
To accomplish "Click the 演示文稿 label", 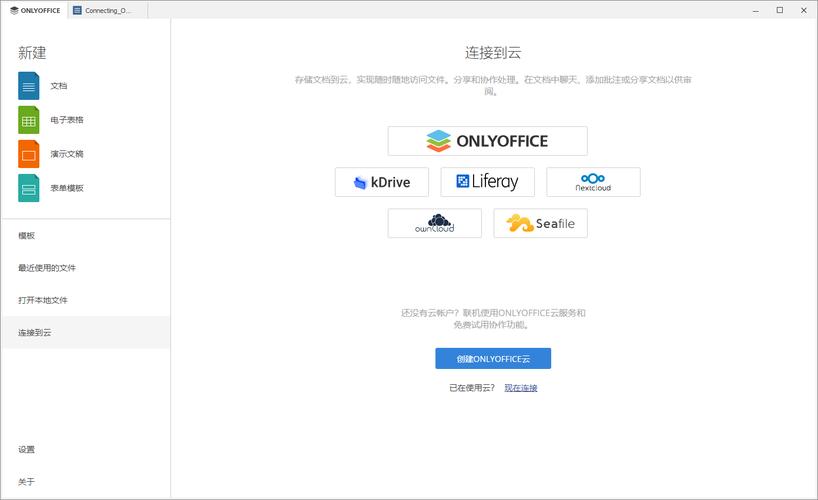I will click(x=67, y=154).
